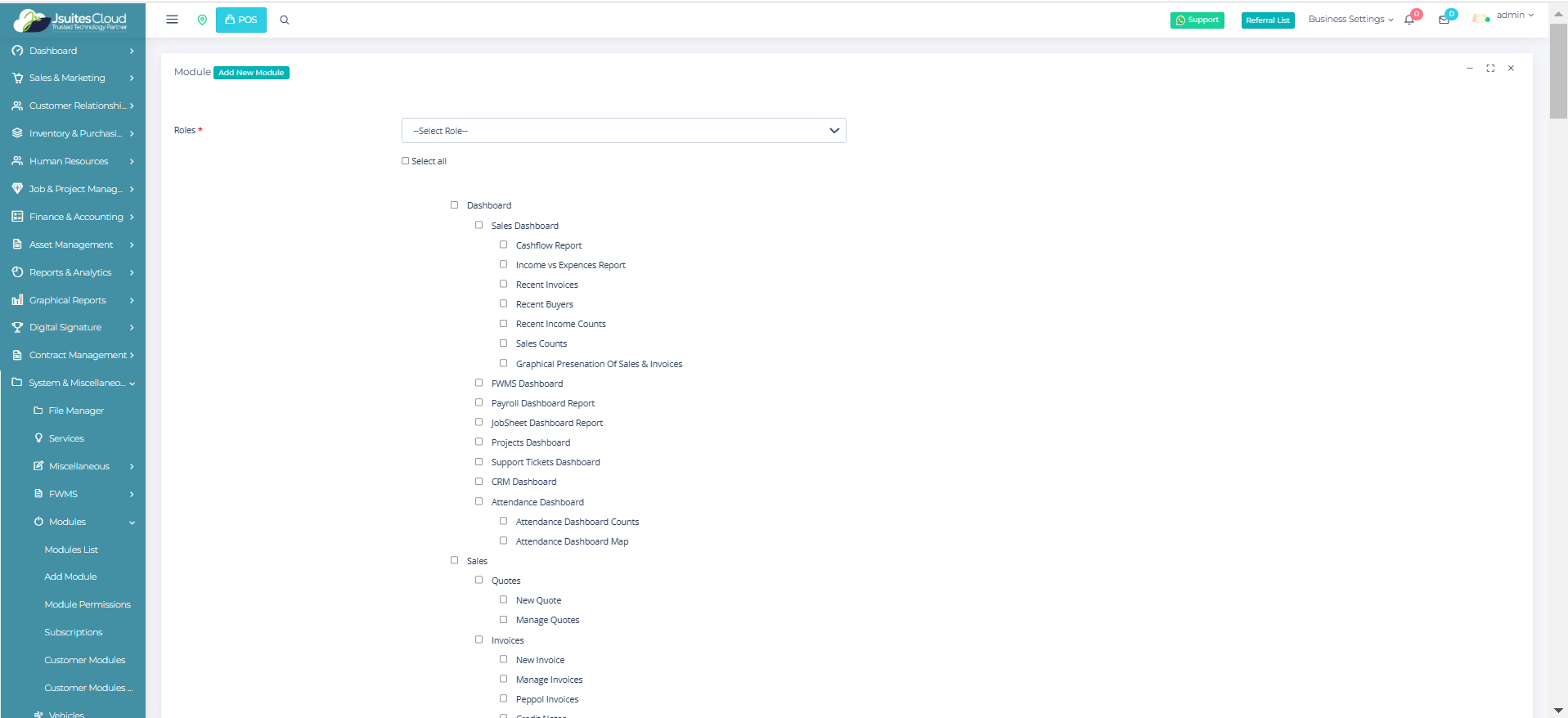Enable the Cashflow Report checkbox
The height and width of the screenshot is (718, 1568).
[504, 245]
